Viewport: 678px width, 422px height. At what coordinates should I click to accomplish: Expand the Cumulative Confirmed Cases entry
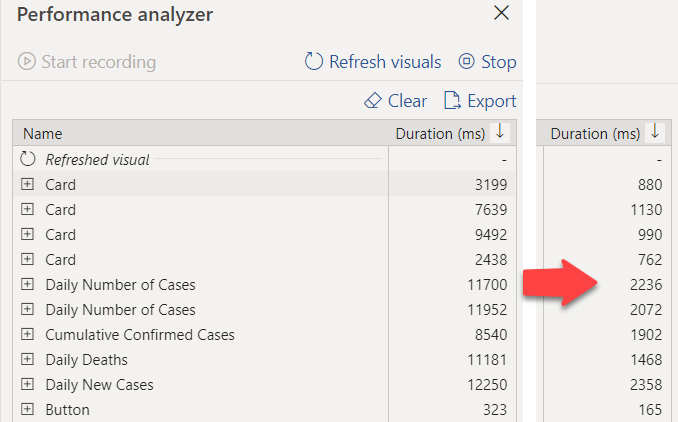(27, 334)
